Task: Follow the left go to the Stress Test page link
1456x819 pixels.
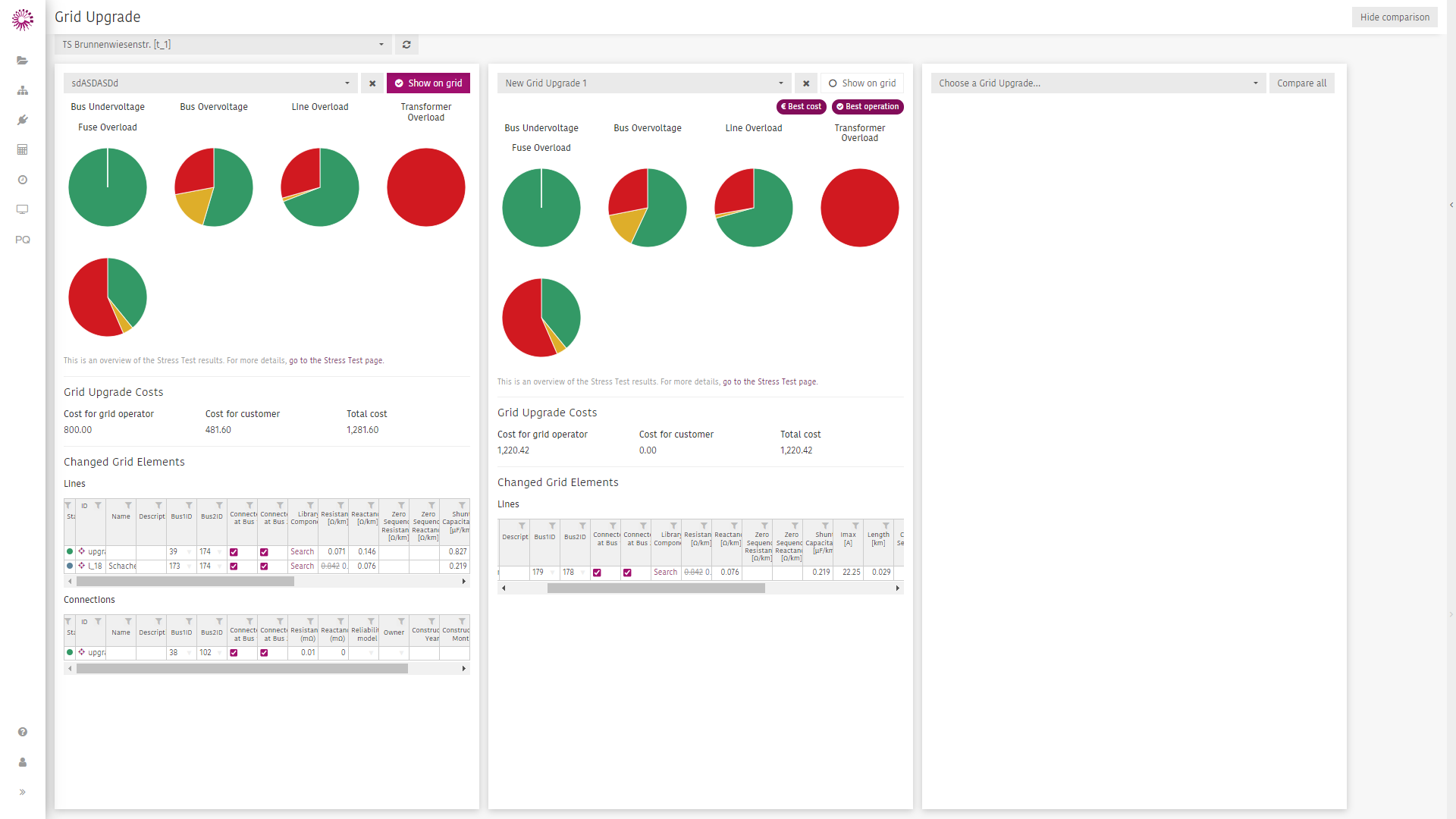Action: [336, 361]
